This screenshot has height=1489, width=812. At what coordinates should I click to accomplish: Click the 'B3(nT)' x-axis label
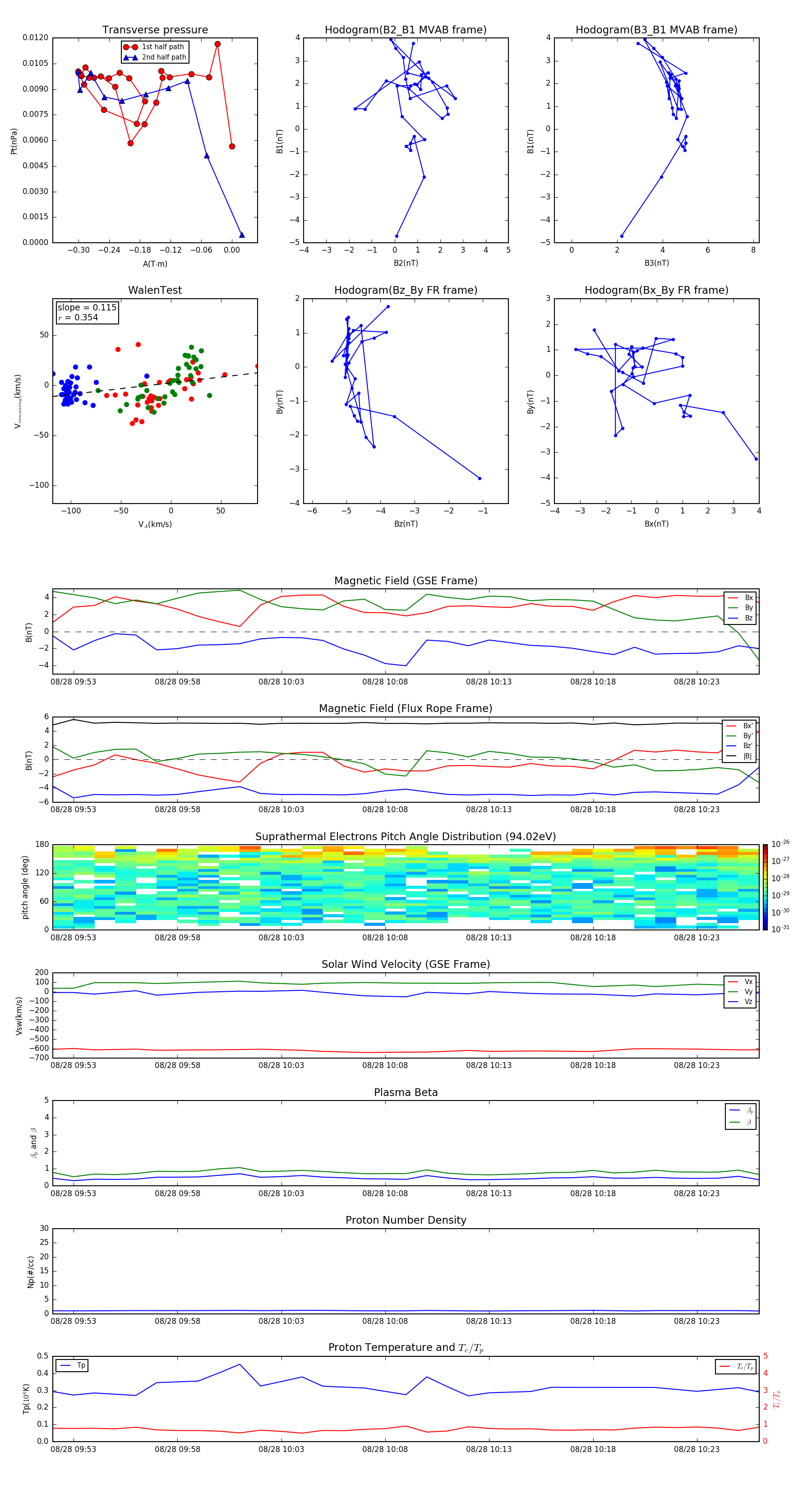[x=656, y=263]
